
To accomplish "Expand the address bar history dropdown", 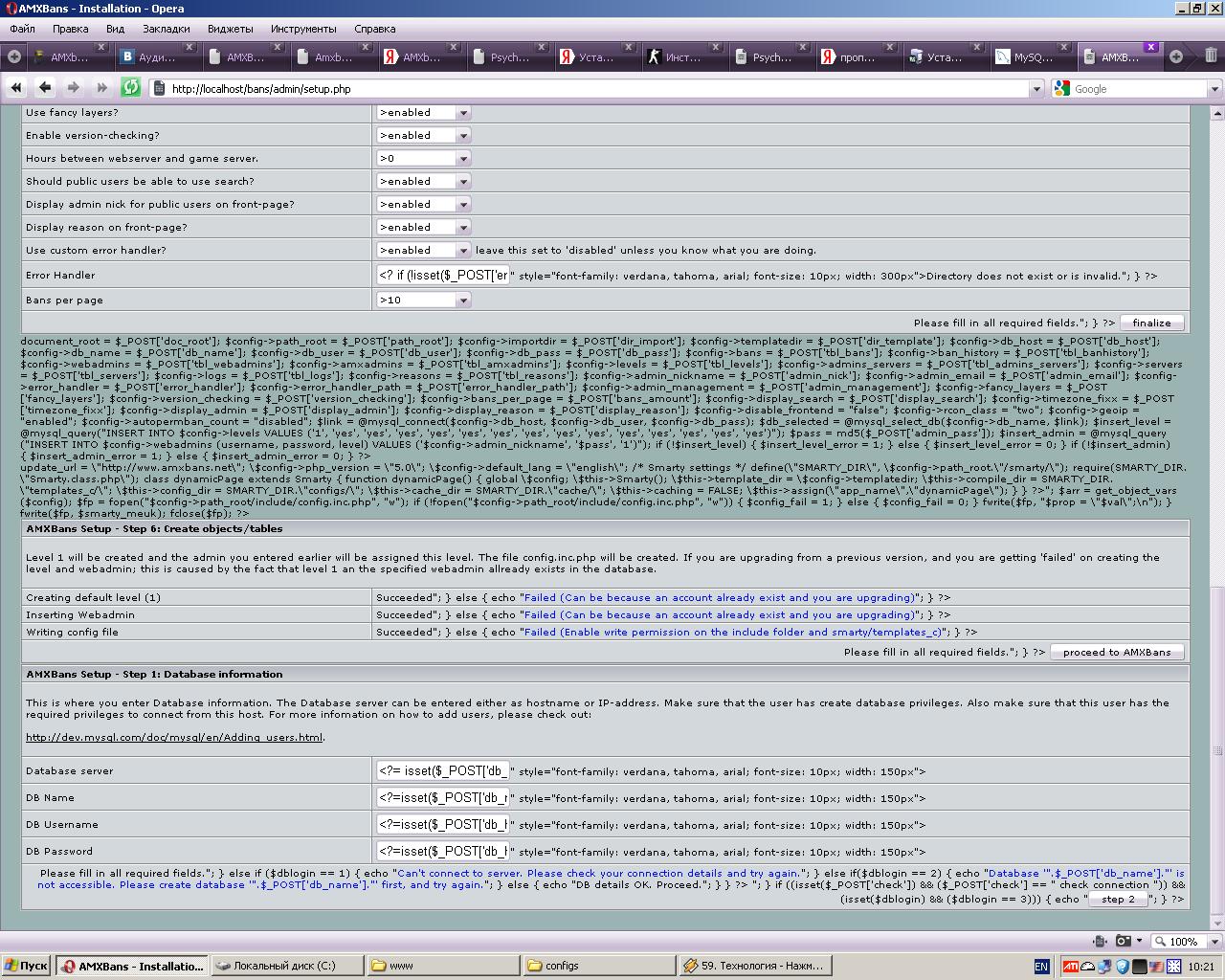I will [1036, 89].
